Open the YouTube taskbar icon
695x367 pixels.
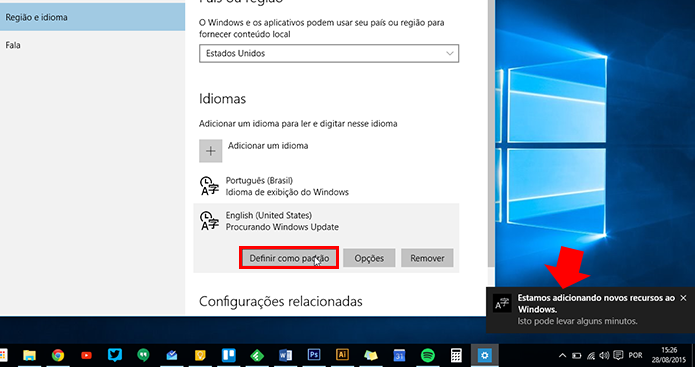(x=86, y=355)
